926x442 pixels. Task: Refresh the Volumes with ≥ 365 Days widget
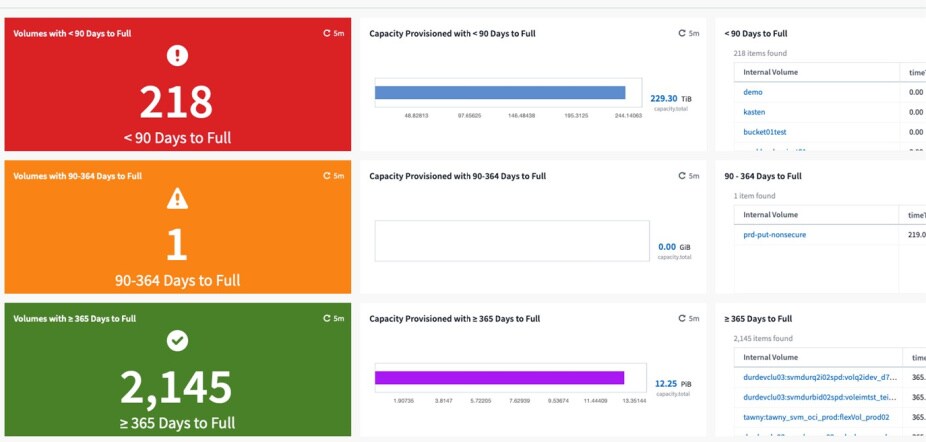tap(326, 319)
